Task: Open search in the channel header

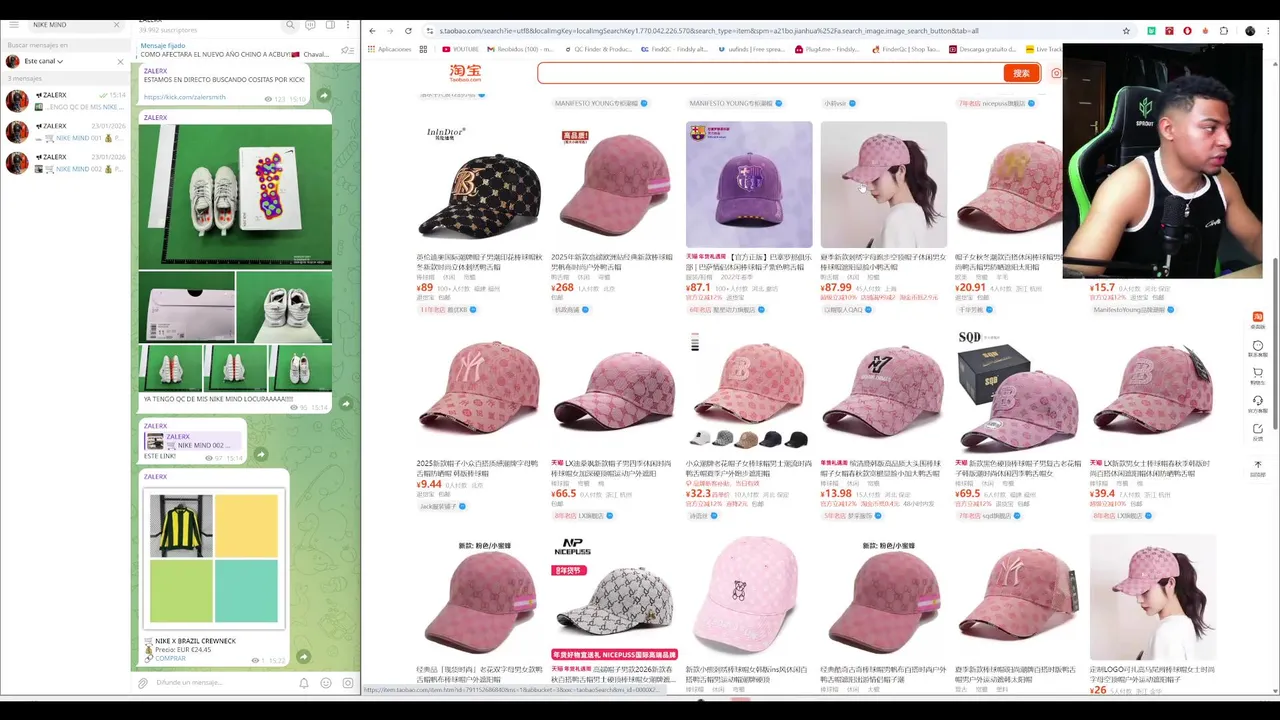Action: point(290,24)
